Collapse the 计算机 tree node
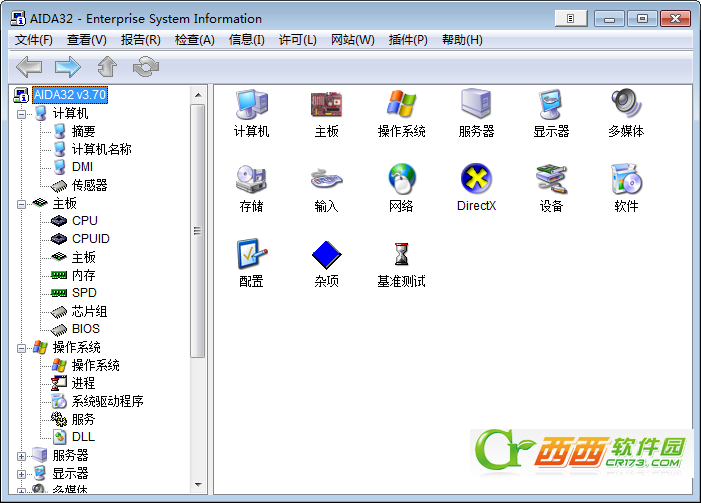701x503 pixels. (21, 114)
